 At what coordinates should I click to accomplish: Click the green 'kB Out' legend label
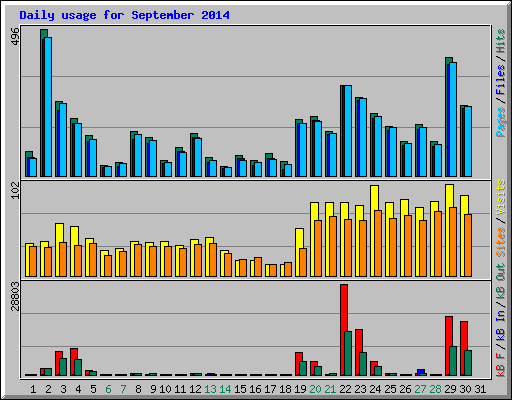tap(501, 282)
